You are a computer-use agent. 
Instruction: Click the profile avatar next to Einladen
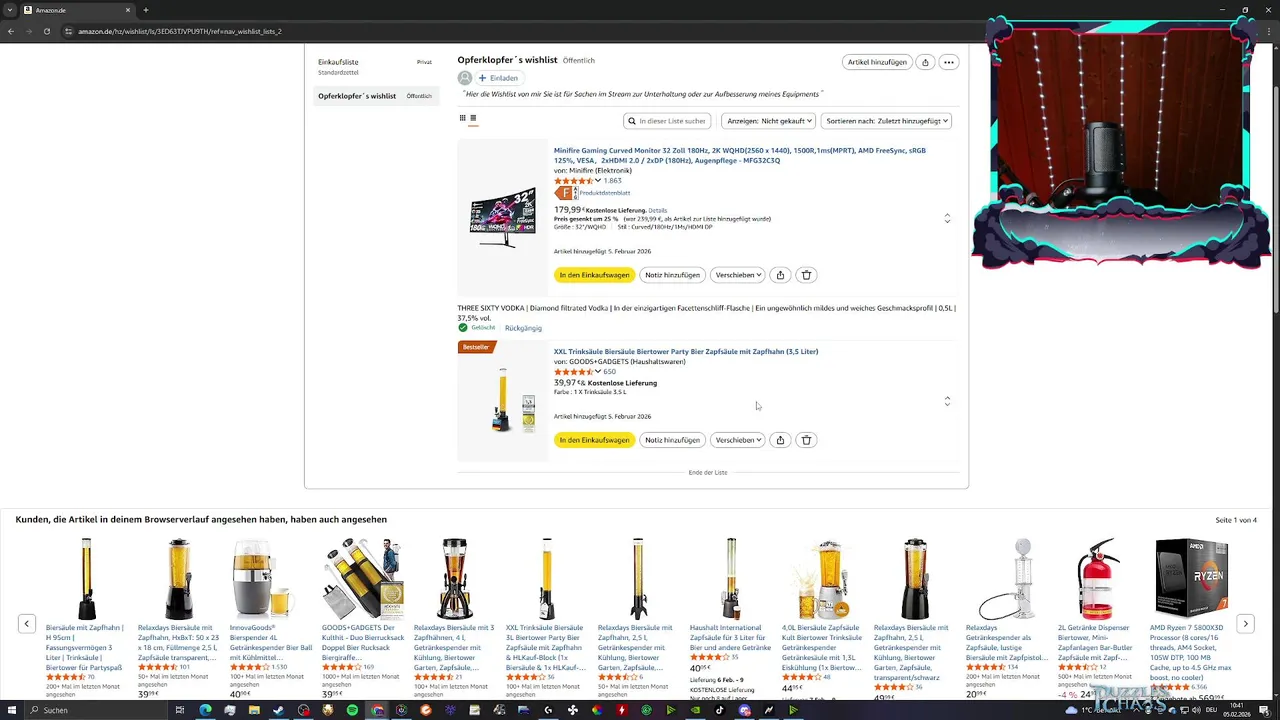click(465, 78)
